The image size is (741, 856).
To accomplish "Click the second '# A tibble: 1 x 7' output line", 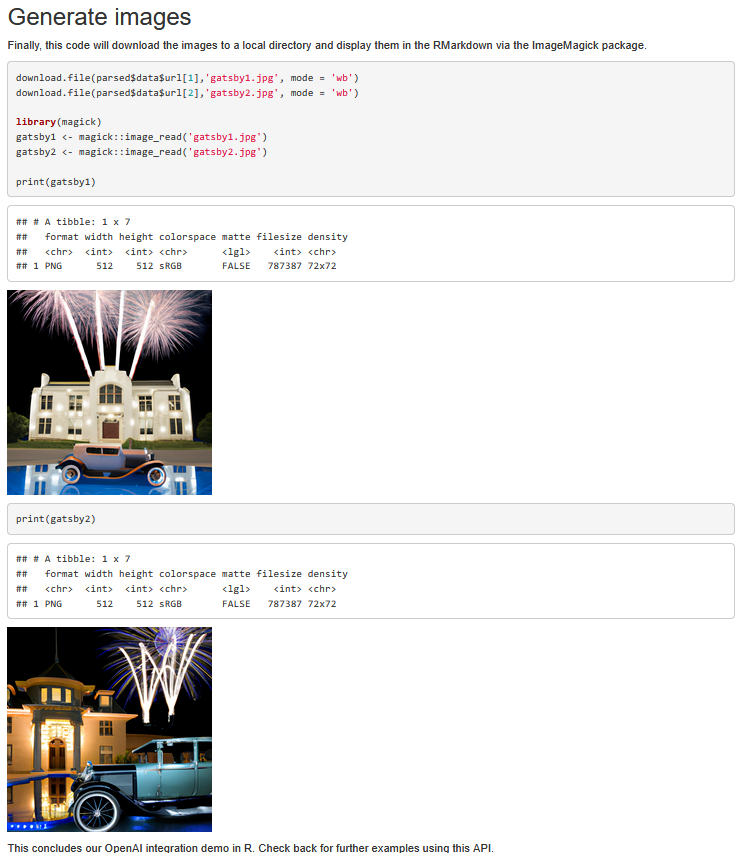I will tap(73, 559).
